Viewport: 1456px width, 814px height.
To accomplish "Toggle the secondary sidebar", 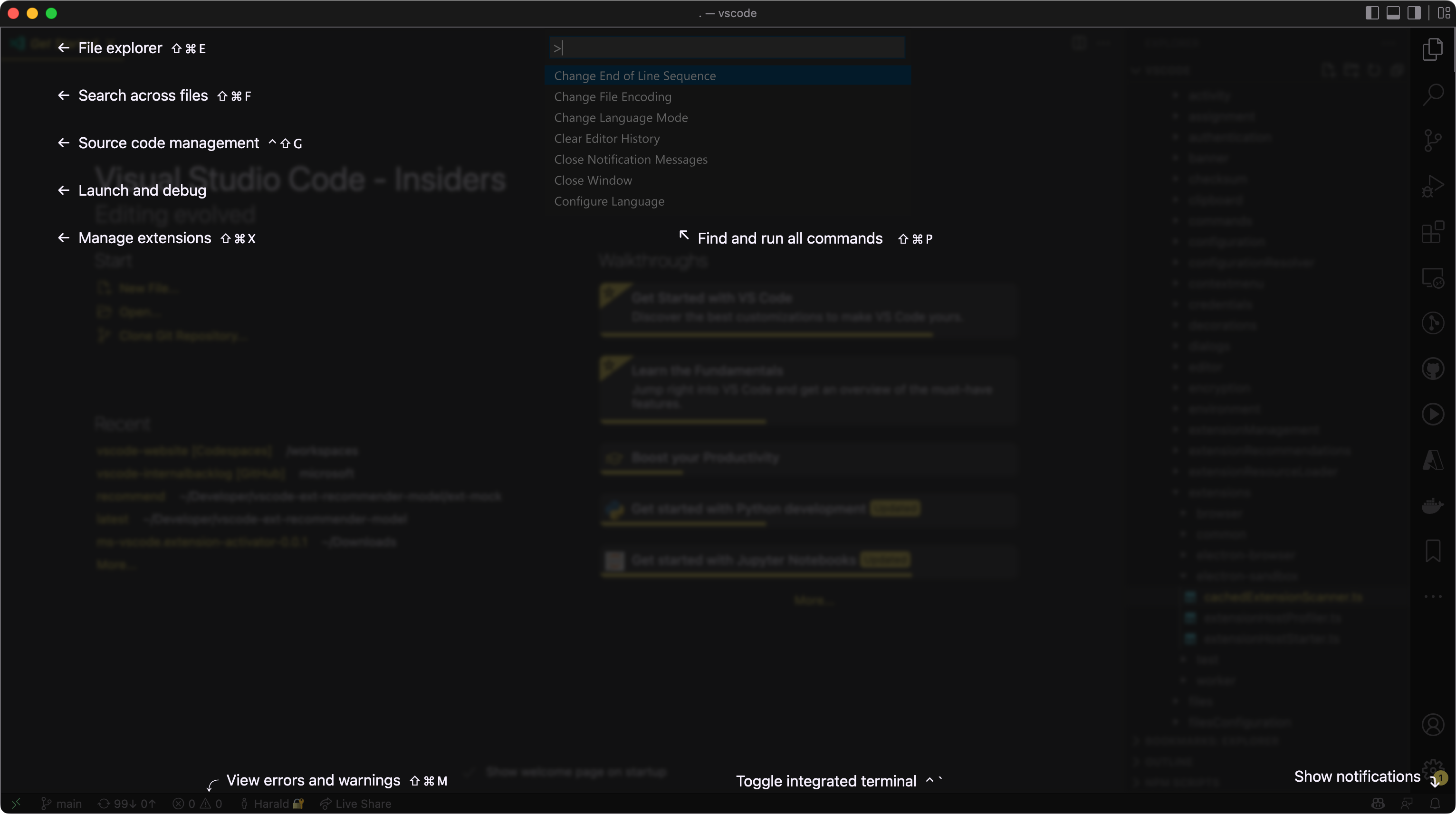I will [x=1415, y=13].
